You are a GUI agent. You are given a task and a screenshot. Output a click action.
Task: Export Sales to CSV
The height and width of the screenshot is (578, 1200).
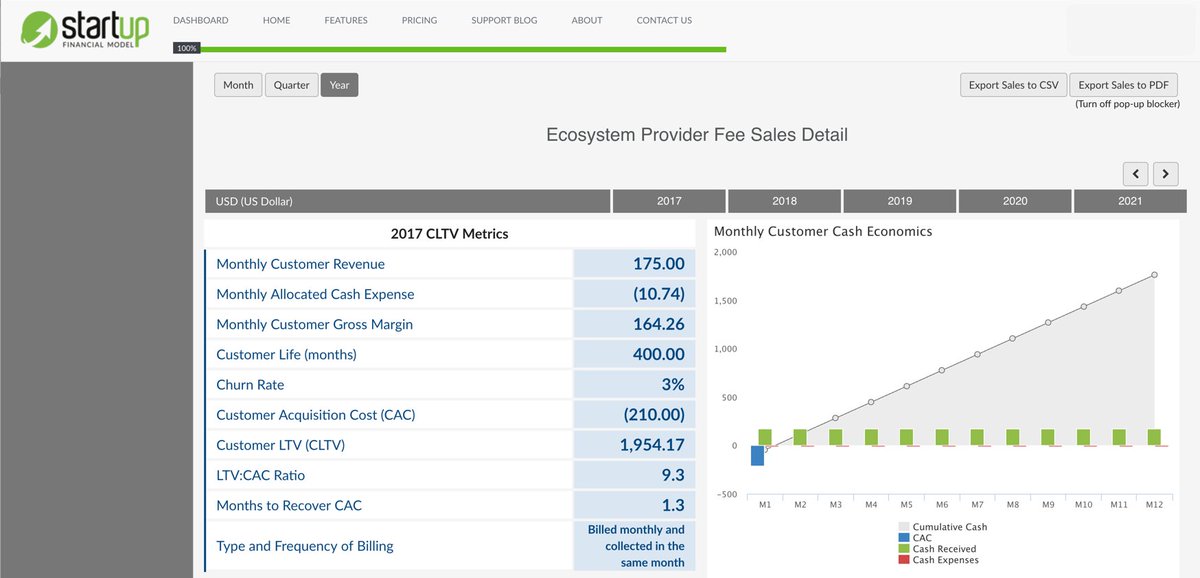tap(1013, 85)
